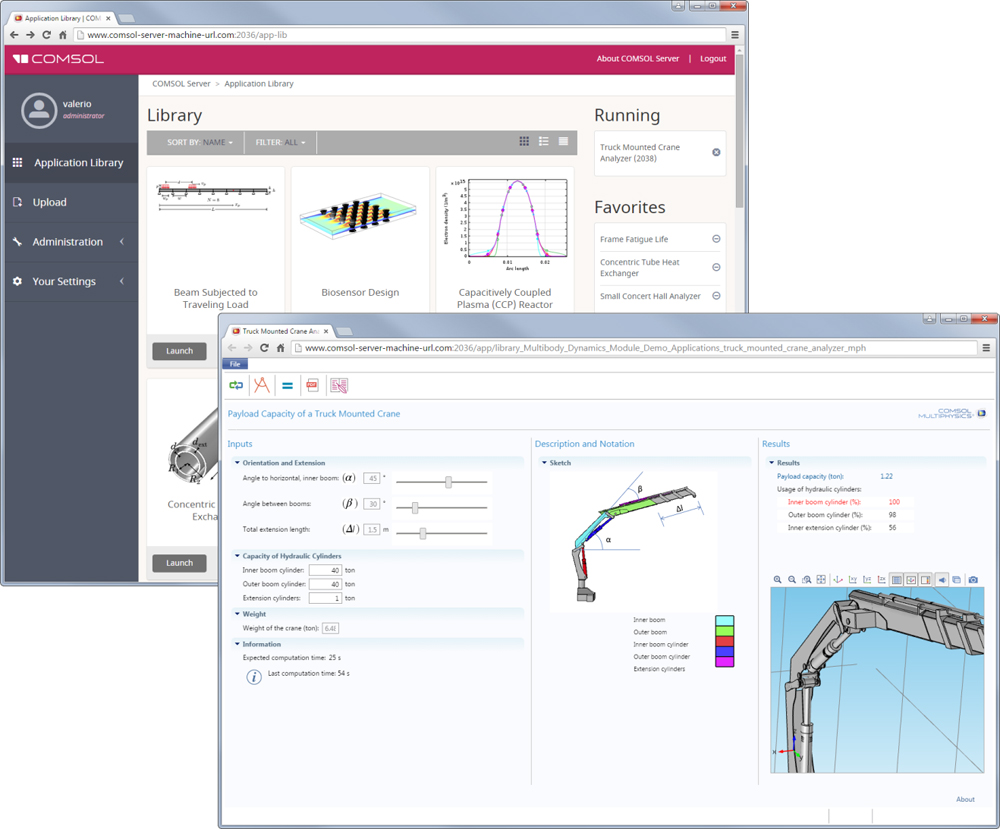
Task: Remove Concentric Tube Heat Exchanger from favorites
Action: 716,267
